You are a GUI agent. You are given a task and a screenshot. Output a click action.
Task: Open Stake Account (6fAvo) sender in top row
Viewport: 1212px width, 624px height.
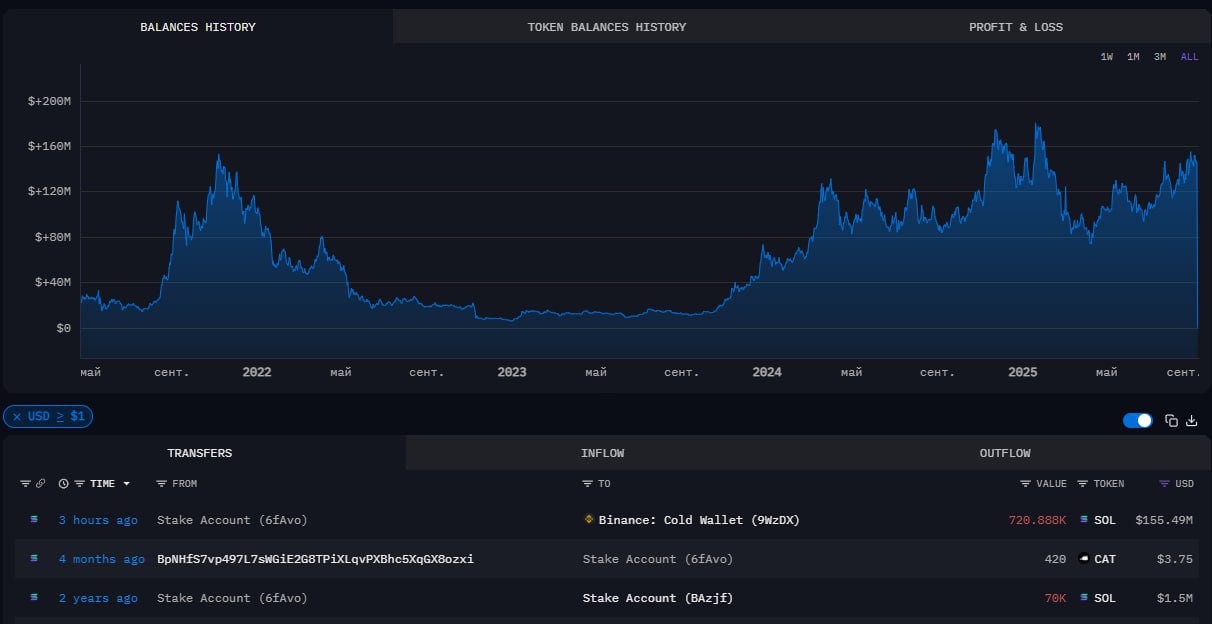point(232,520)
